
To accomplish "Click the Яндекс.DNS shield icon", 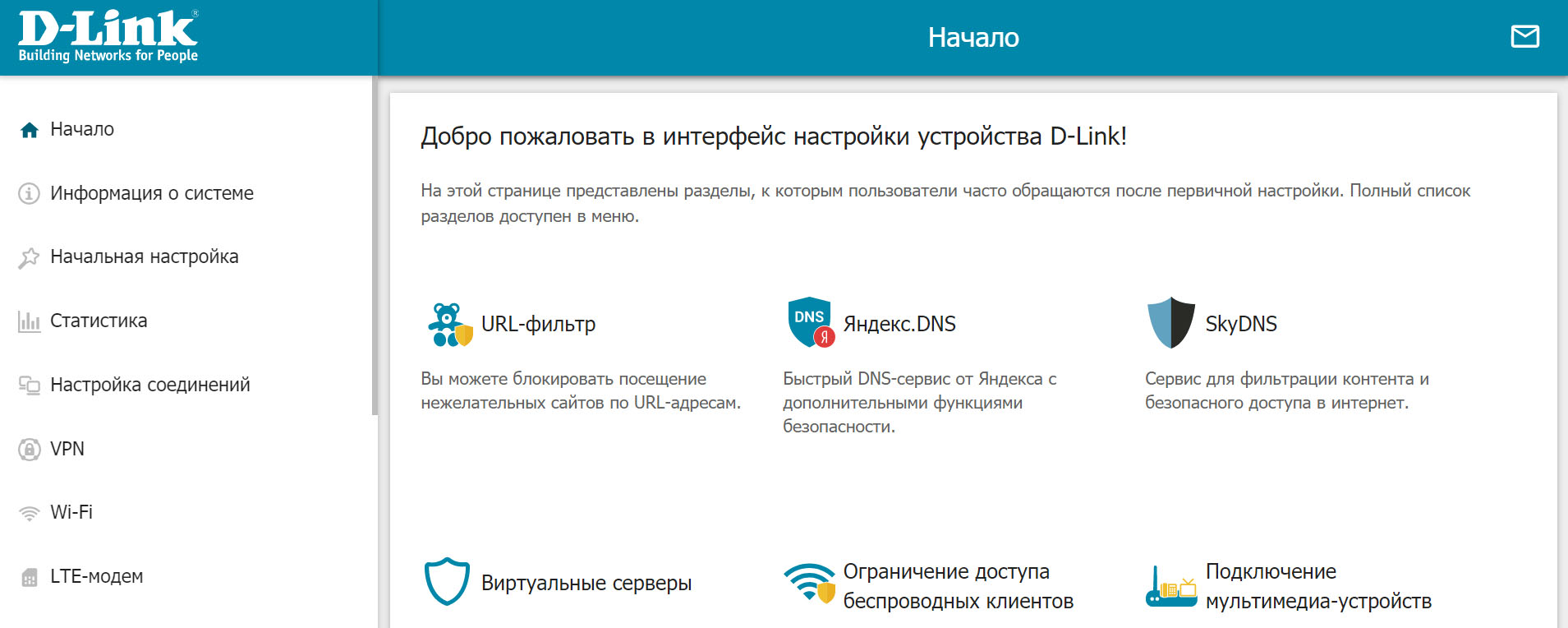I will coord(812,322).
